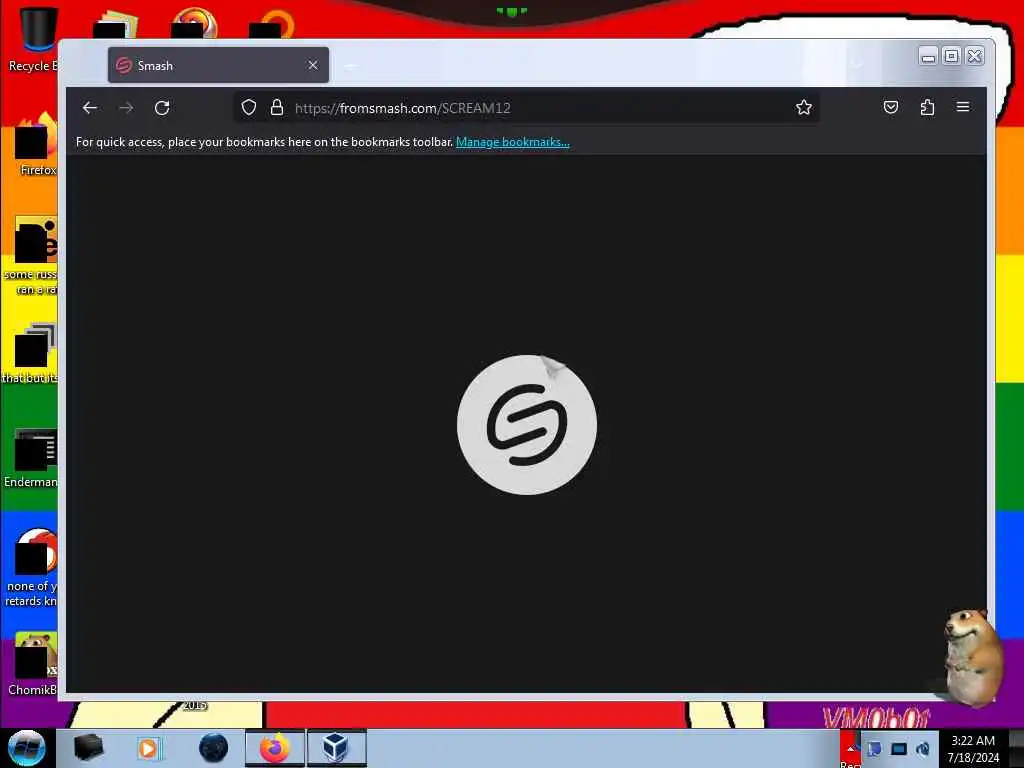Select the Enderman desktop icon
This screenshot has height=768, width=1024.
[x=31, y=457]
